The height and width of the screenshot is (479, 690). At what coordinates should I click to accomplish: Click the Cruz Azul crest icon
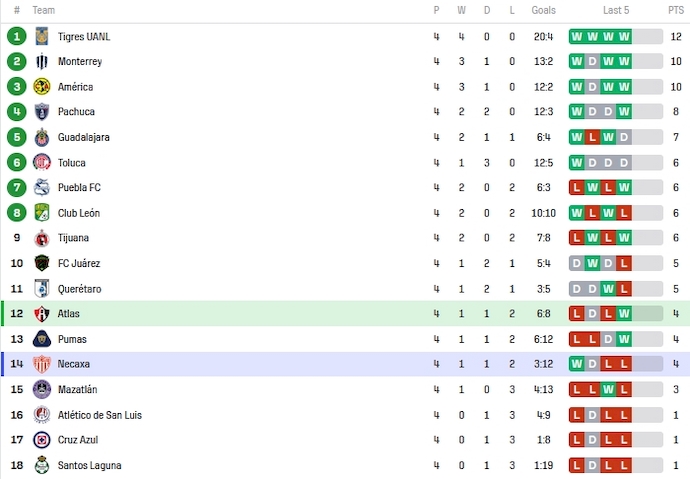[42, 440]
